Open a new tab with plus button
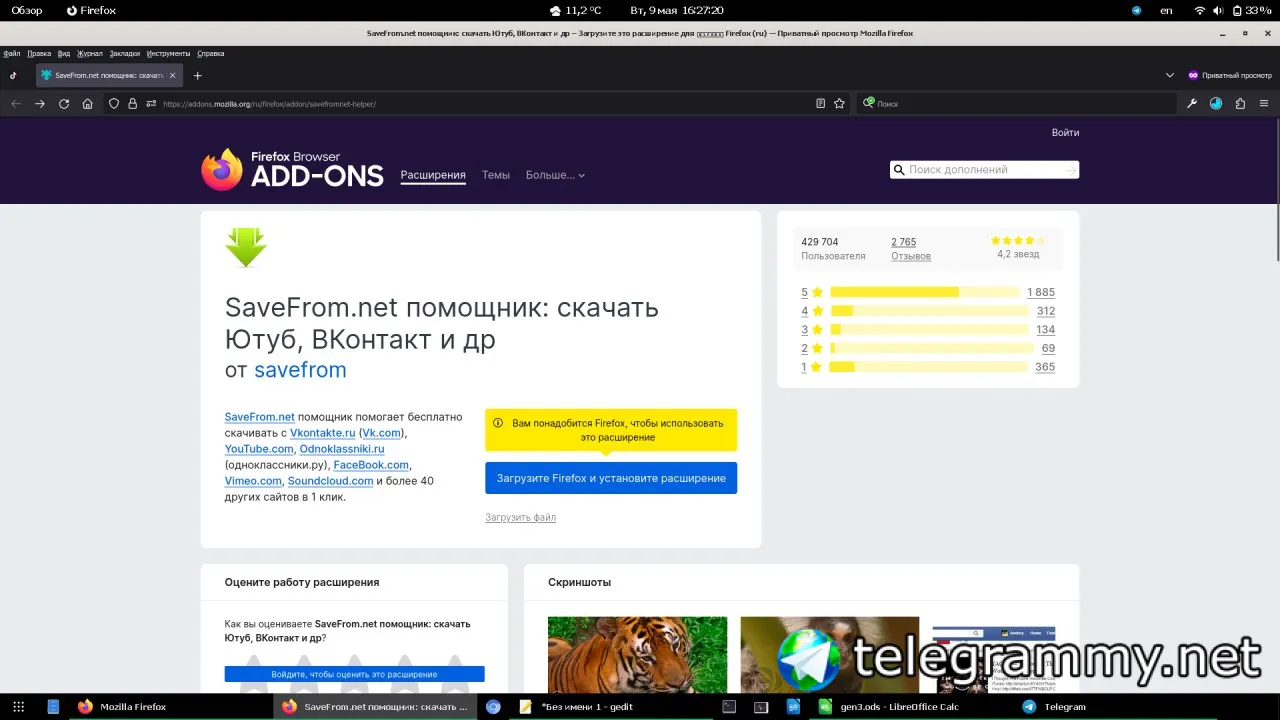This screenshot has height=720, width=1280. click(198, 76)
